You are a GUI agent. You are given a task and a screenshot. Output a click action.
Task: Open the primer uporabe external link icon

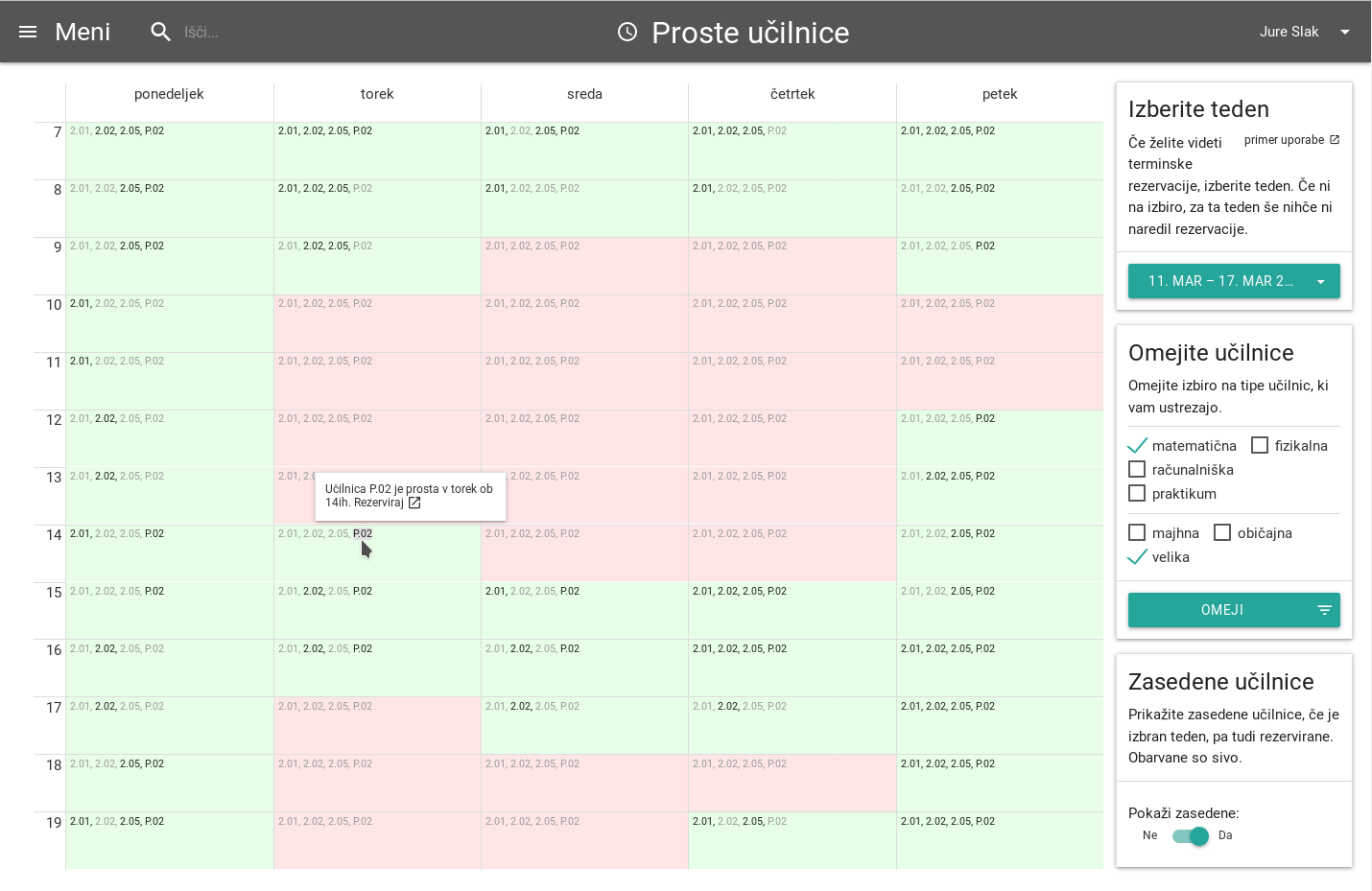[x=1334, y=140]
